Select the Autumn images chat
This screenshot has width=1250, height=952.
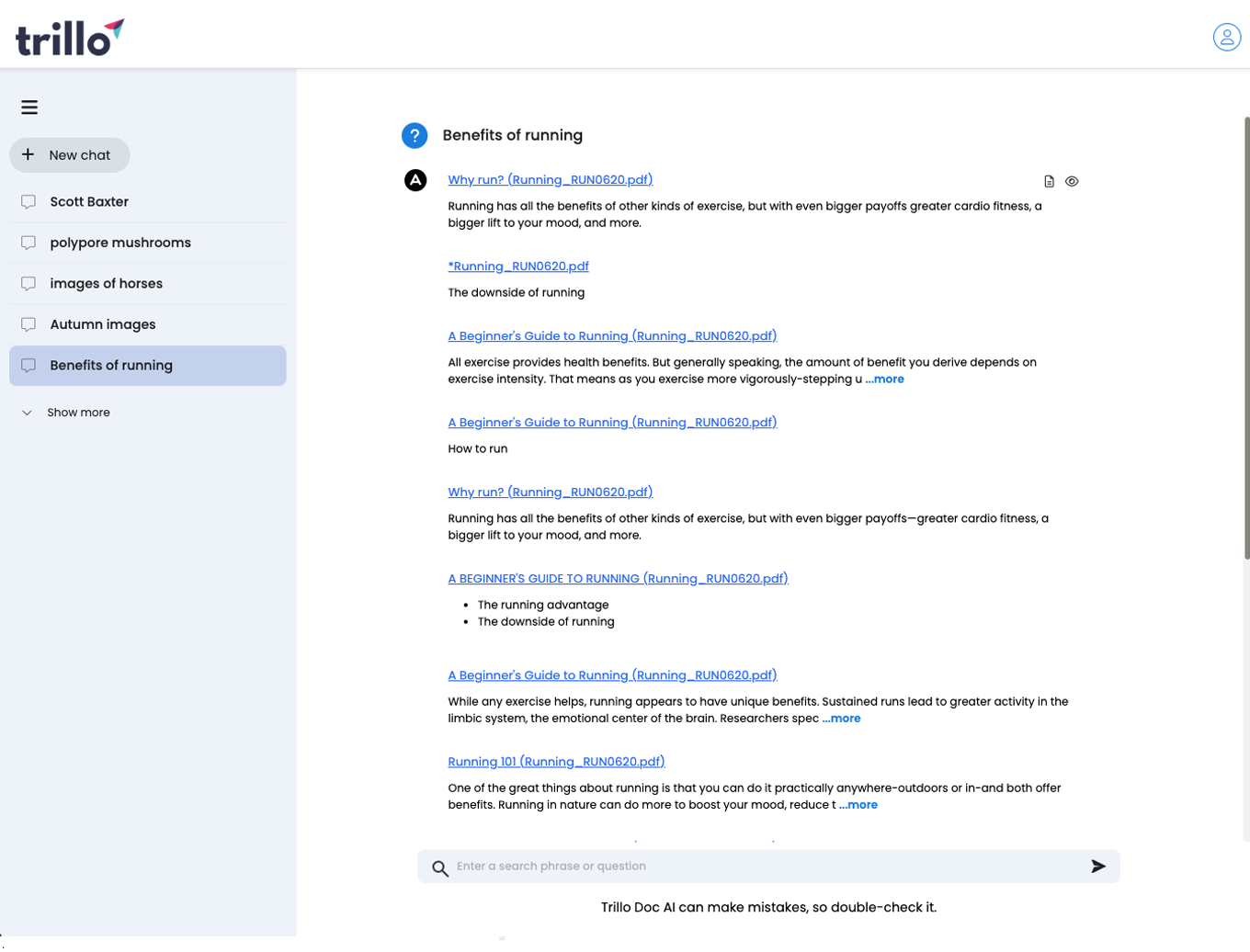[x=103, y=324]
